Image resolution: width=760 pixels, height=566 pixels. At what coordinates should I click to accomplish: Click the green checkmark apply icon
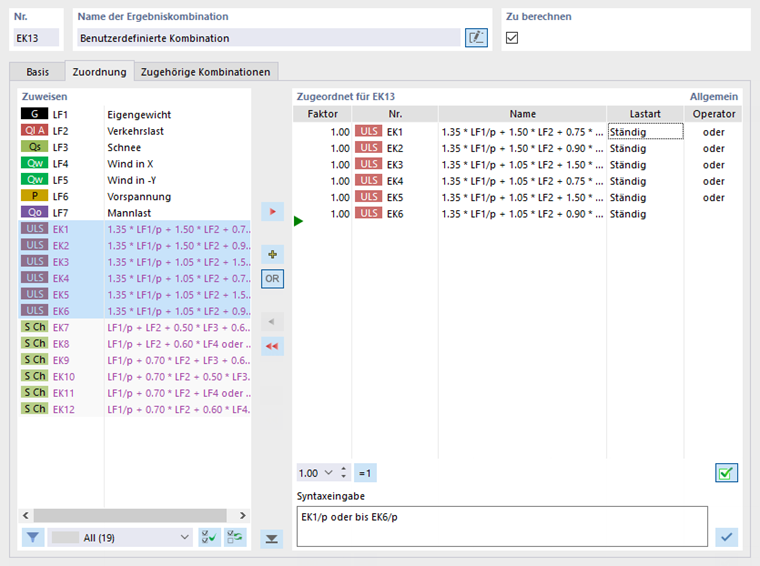pyautogui.click(x=726, y=473)
